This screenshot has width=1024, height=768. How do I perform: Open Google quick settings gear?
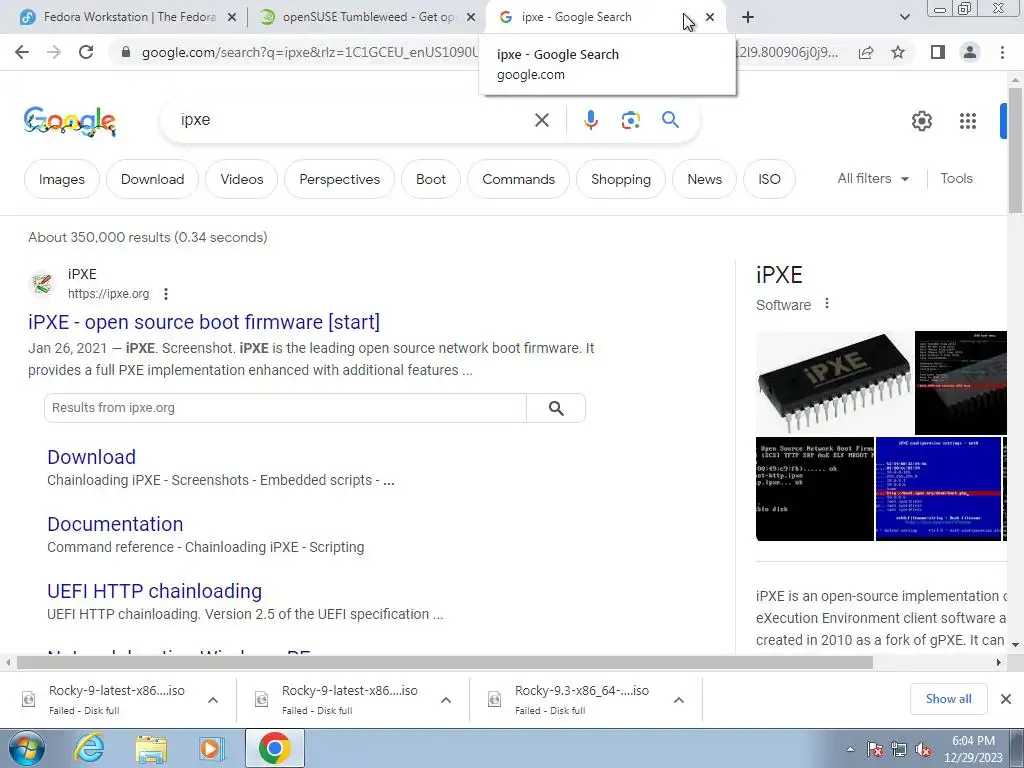[x=921, y=121]
